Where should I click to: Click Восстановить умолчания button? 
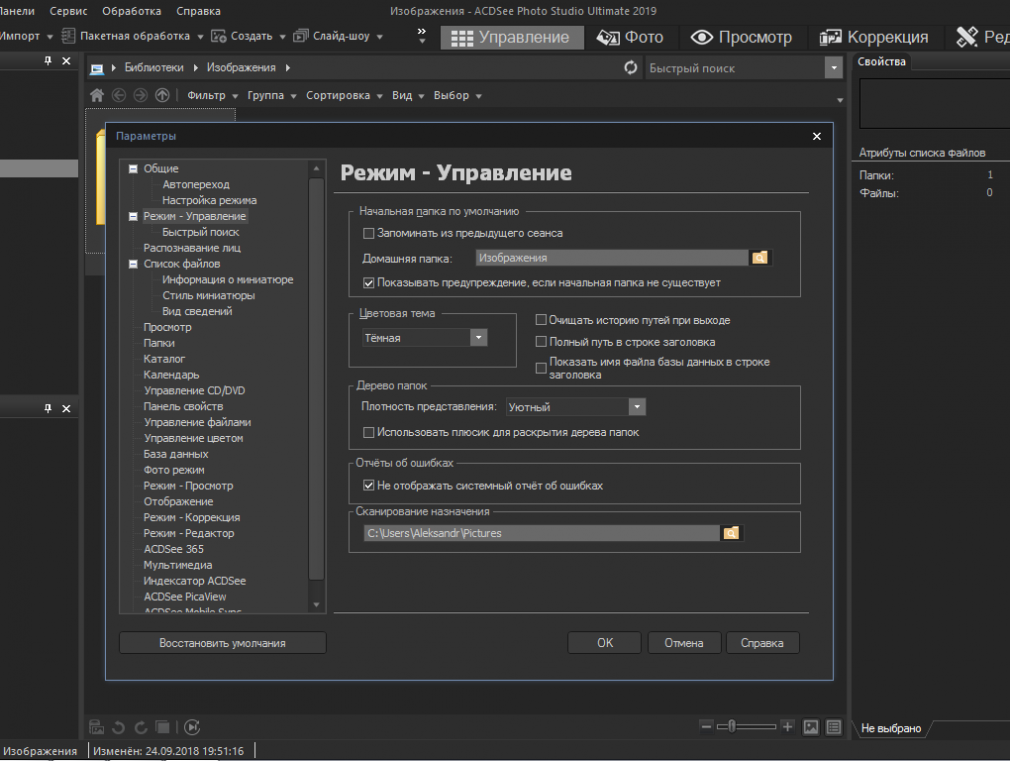coord(222,642)
